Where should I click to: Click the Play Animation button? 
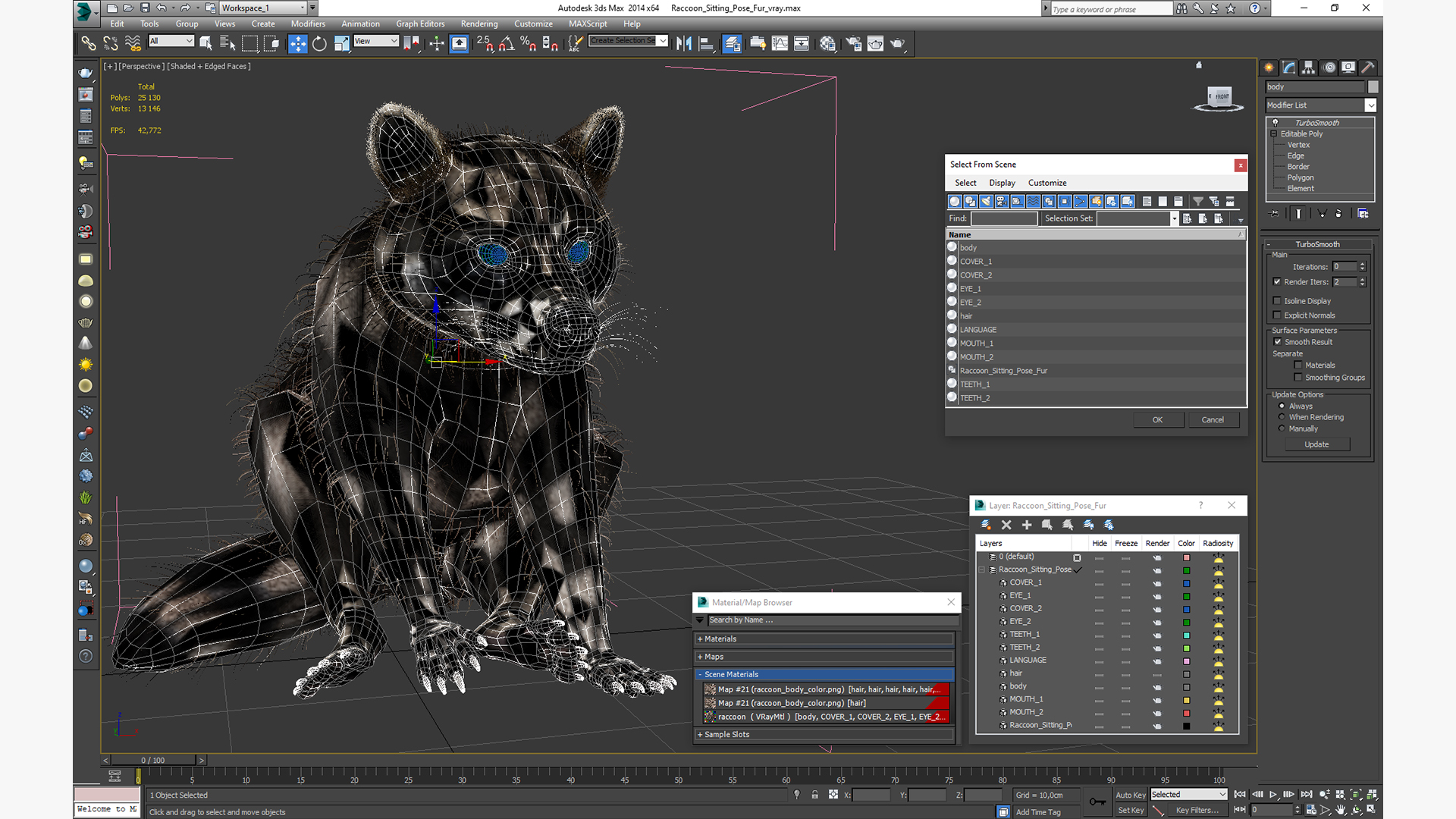[1273, 794]
